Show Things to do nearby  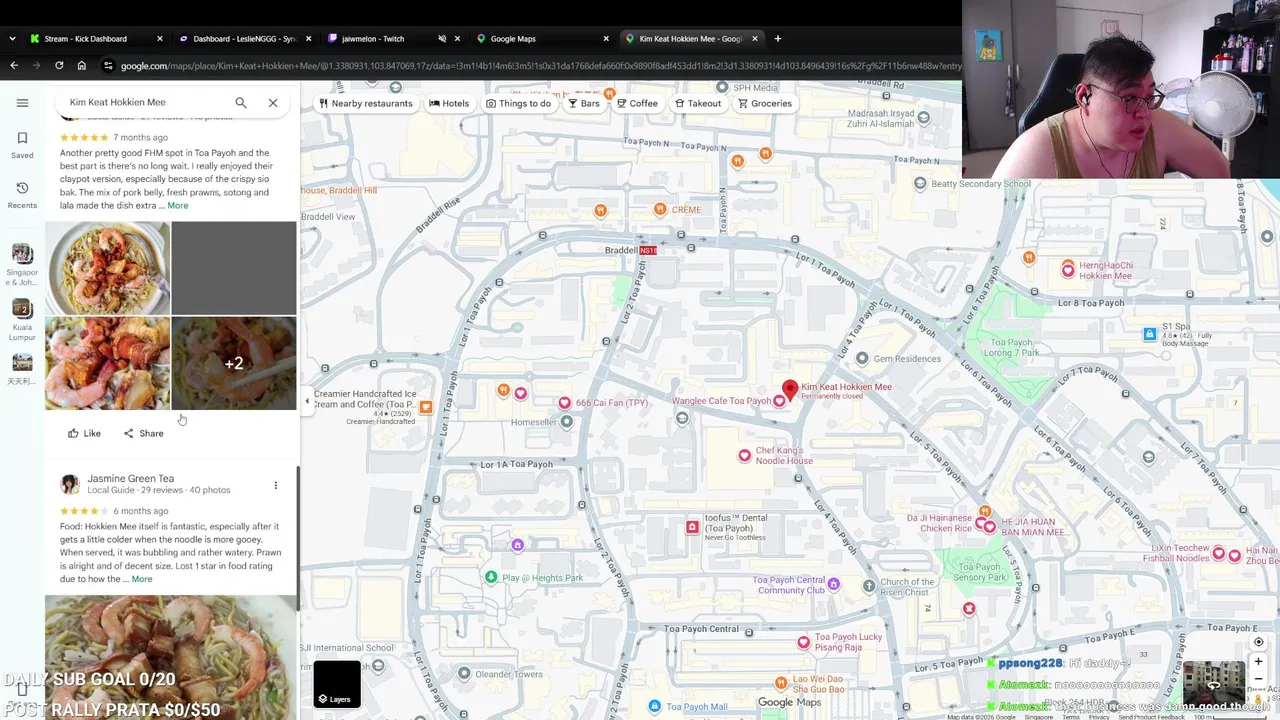[518, 103]
